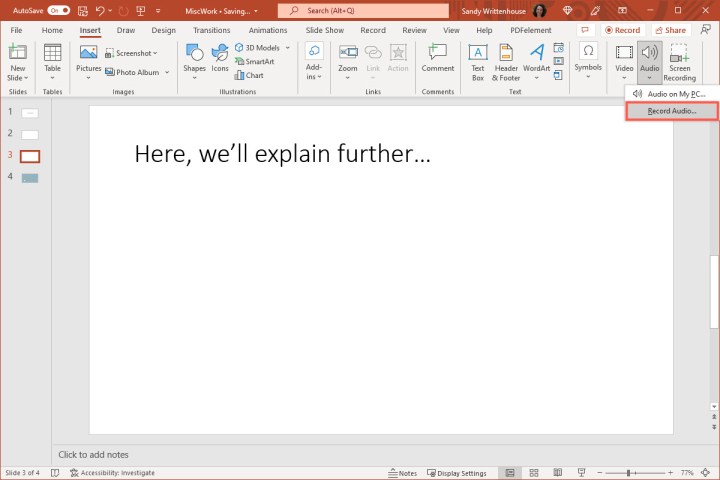Open the Add-ins menu

tap(314, 62)
